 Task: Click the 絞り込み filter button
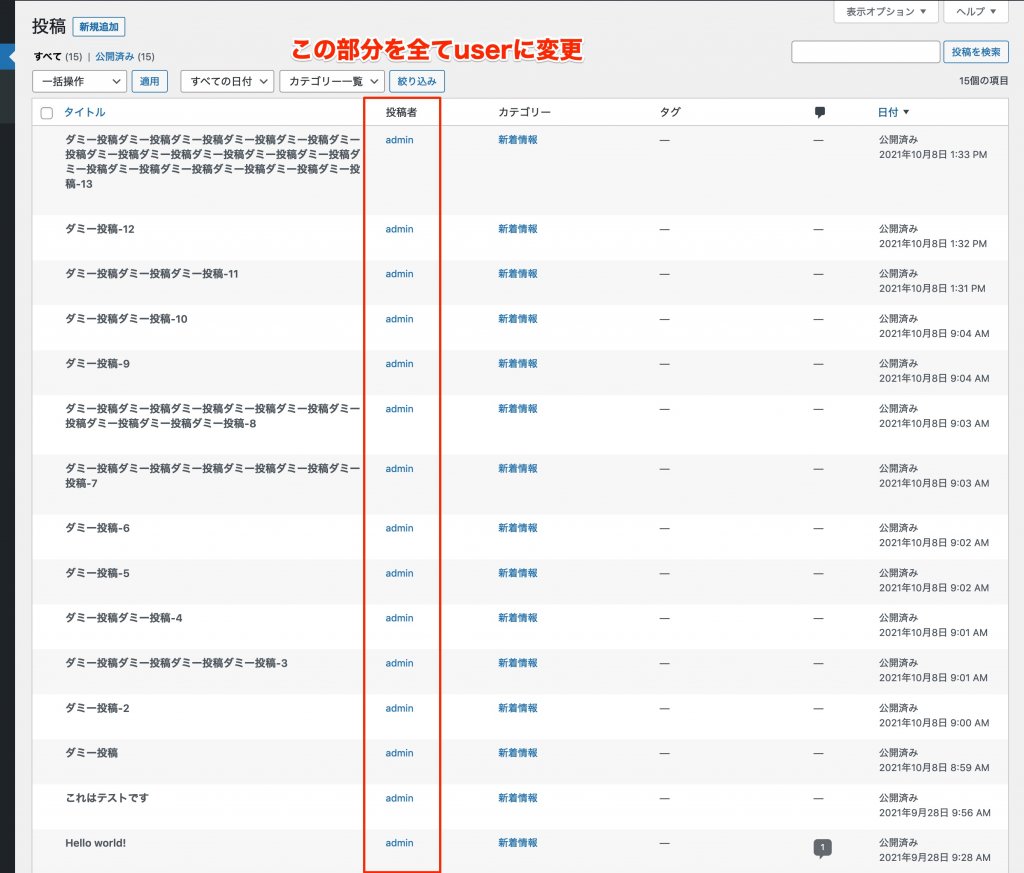tap(417, 82)
